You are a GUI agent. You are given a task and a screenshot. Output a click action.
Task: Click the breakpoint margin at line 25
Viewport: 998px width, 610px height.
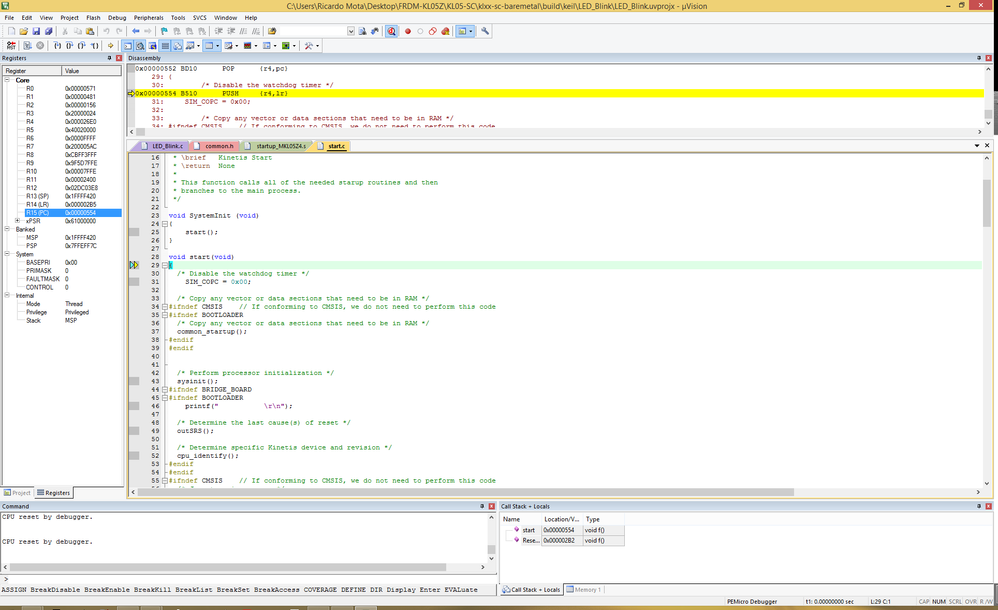tap(134, 232)
